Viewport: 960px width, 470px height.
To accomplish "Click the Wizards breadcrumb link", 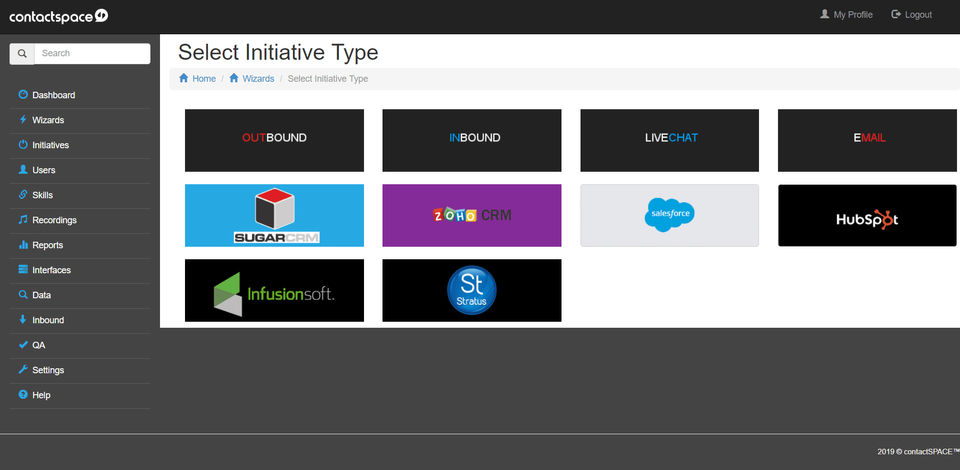I will pyautogui.click(x=258, y=78).
